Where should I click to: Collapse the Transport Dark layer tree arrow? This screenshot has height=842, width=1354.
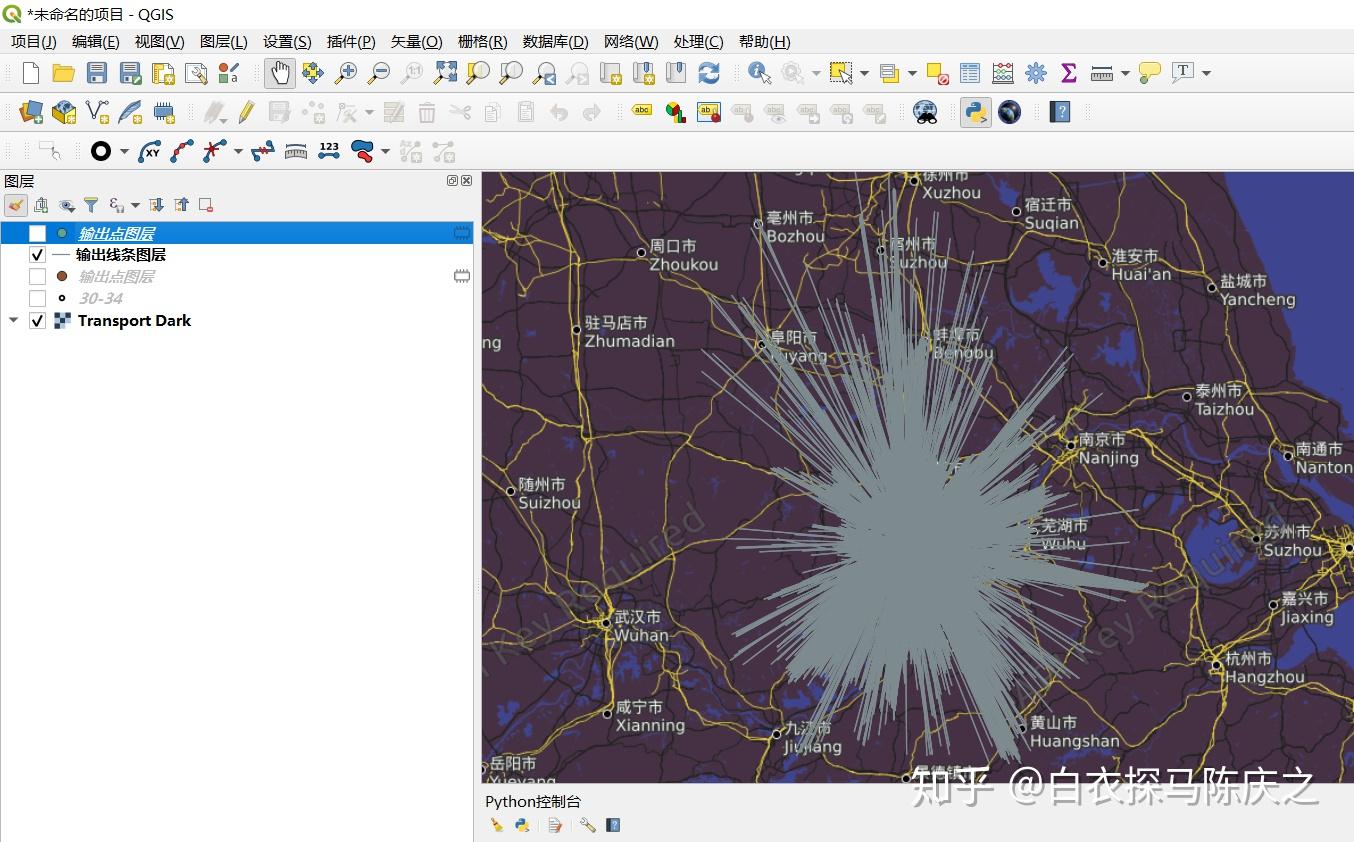tap(14, 321)
